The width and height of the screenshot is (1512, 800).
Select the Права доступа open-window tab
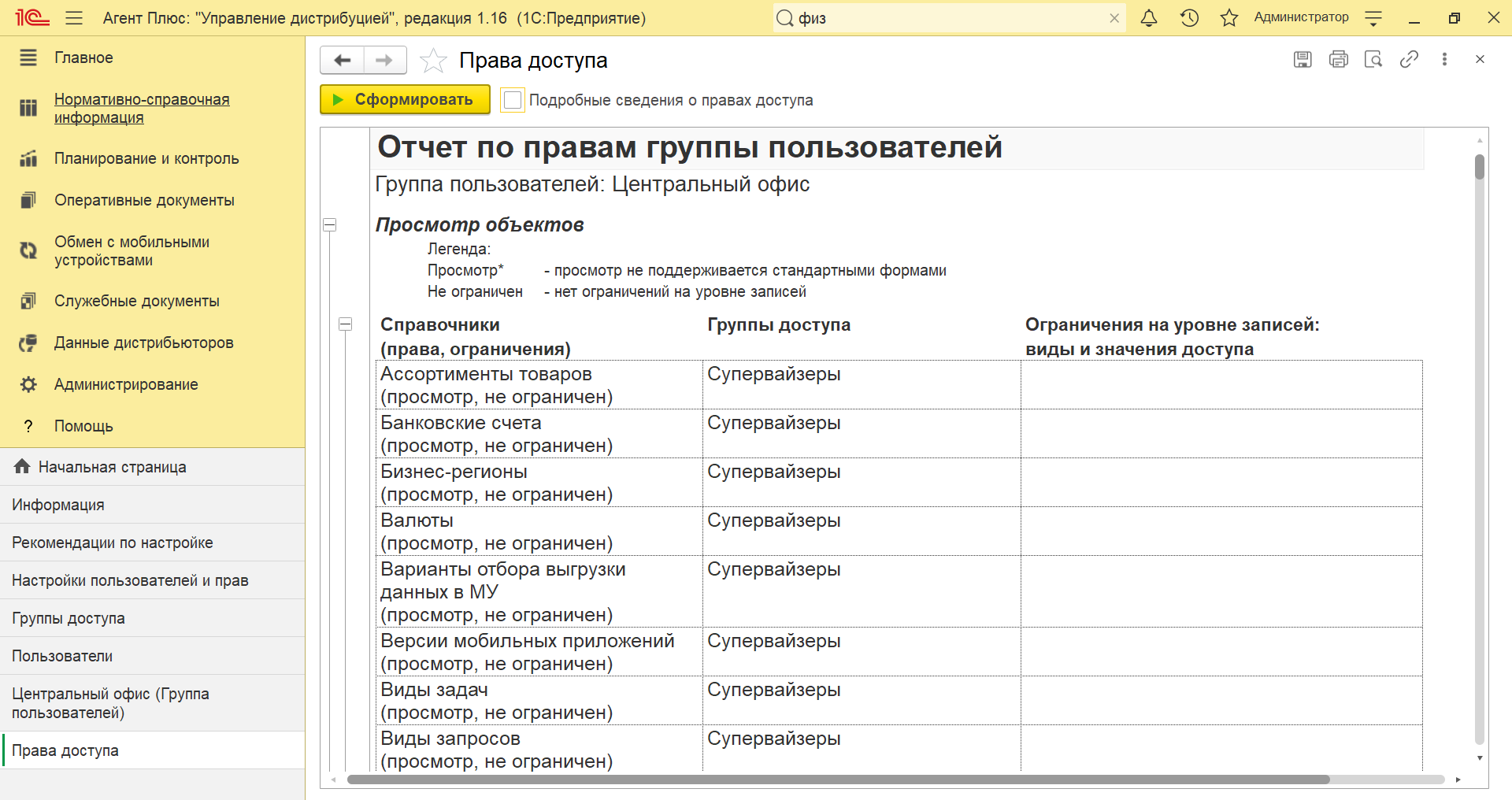pos(153,750)
